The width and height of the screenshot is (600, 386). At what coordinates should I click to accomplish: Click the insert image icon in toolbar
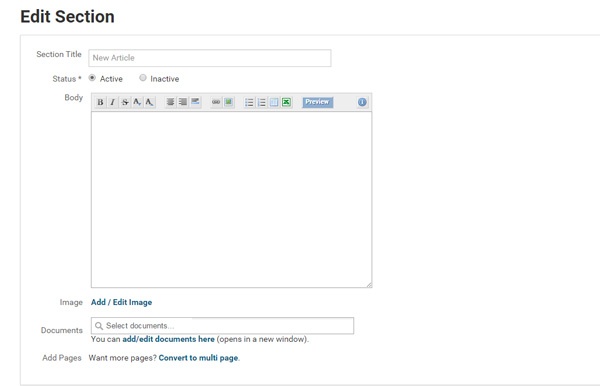click(228, 102)
